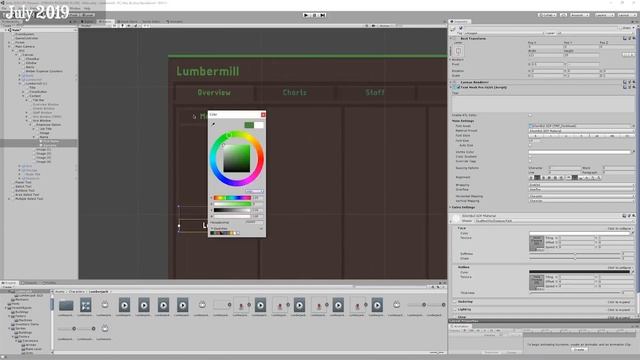Switch to the Project tab
Screen dimensions: 640x360
point(9,282)
